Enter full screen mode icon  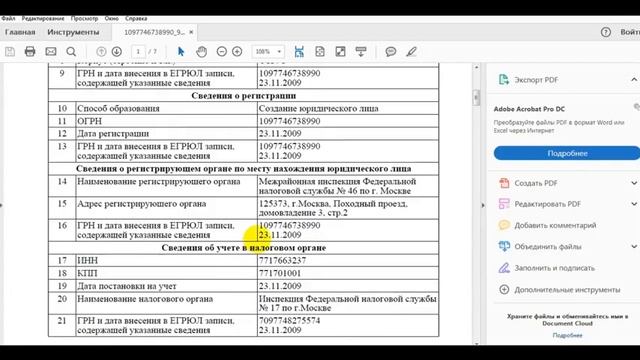point(340,51)
